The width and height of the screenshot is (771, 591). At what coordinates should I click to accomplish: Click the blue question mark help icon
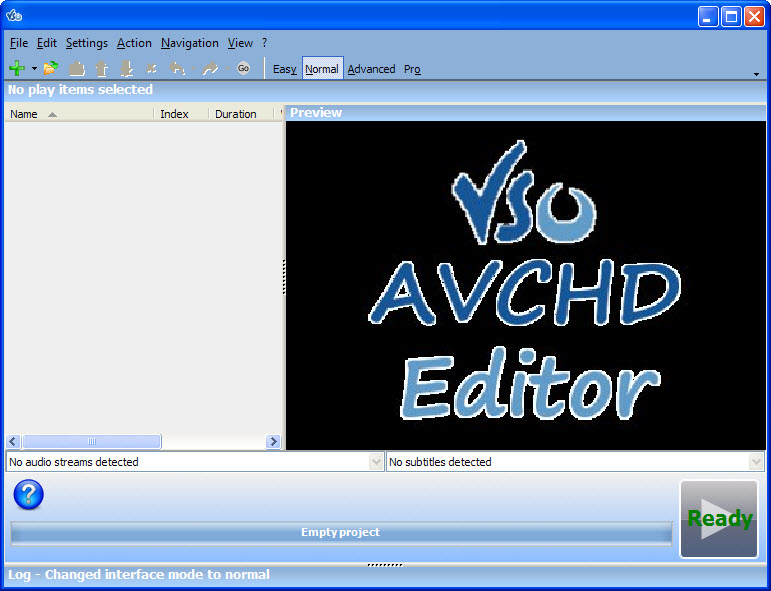click(29, 494)
